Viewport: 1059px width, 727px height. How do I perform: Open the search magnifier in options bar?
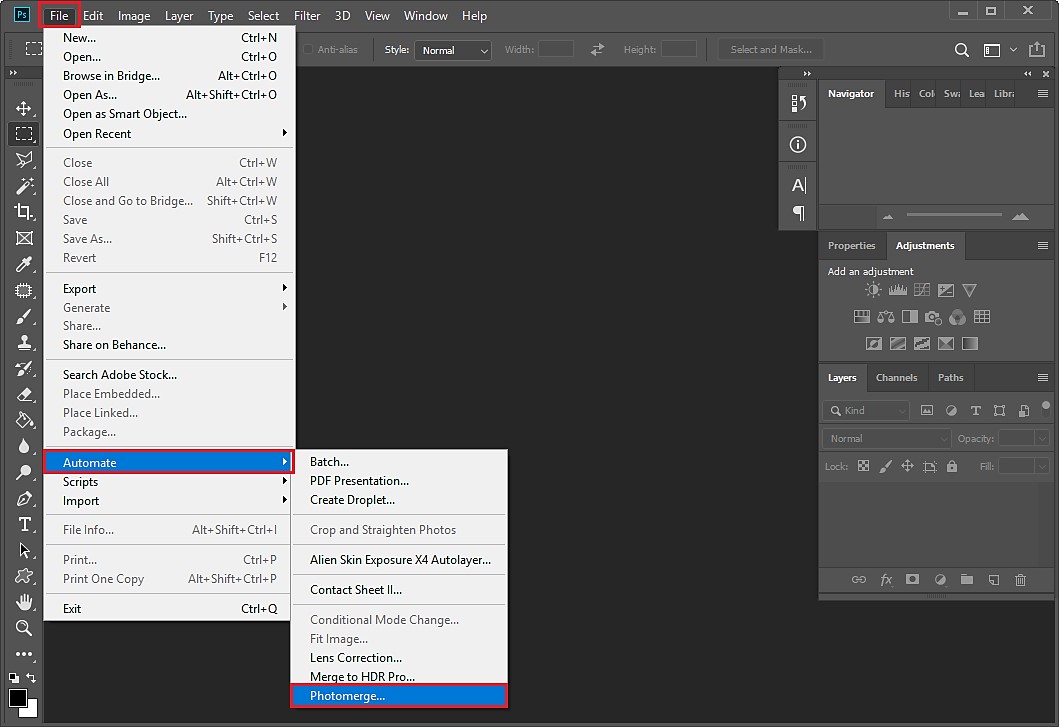tap(962, 50)
